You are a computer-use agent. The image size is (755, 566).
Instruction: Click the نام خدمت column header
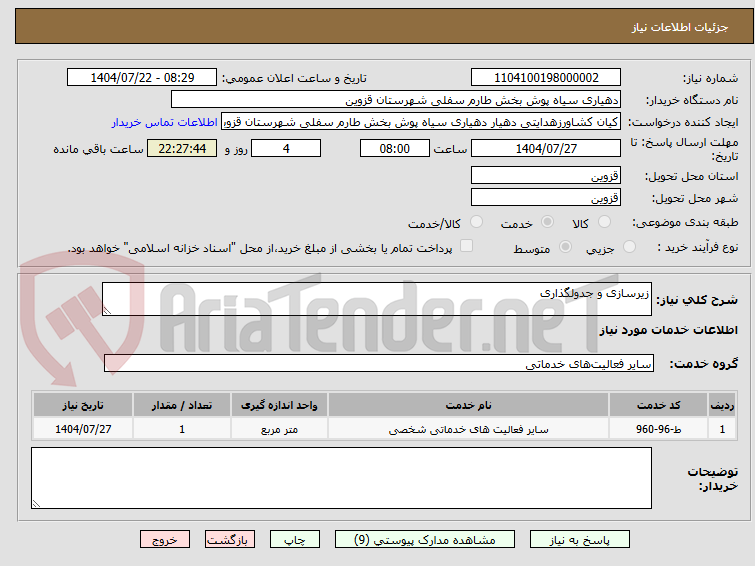tap(469, 405)
